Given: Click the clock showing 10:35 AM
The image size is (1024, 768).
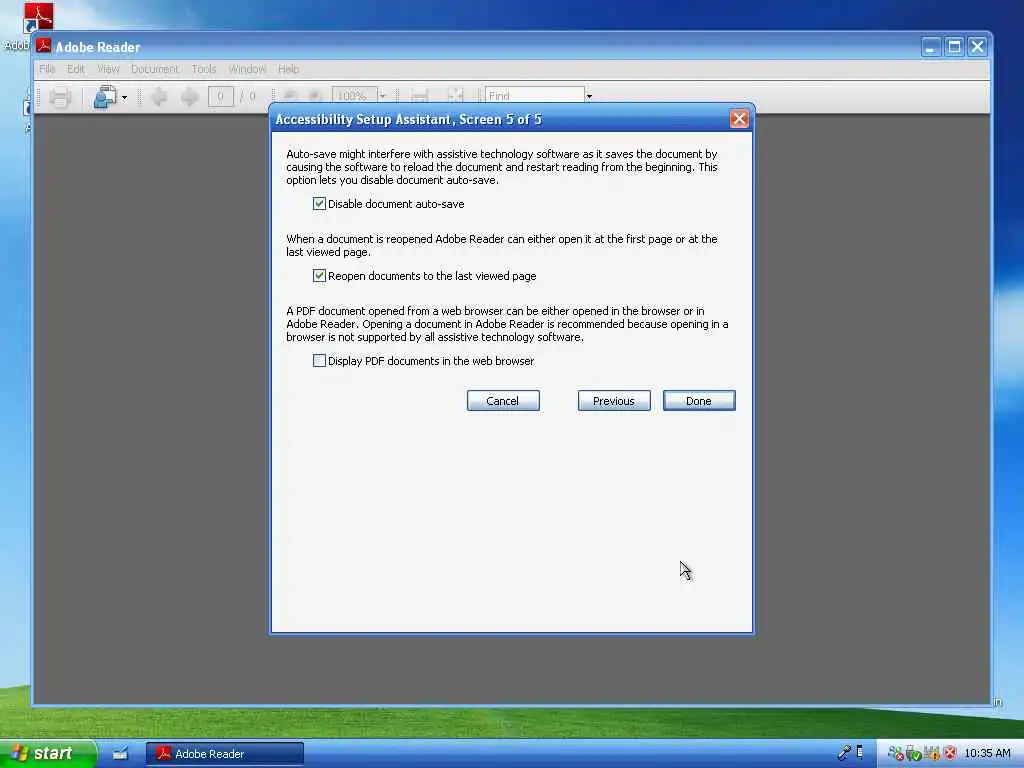Looking at the screenshot, I should pos(987,754).
